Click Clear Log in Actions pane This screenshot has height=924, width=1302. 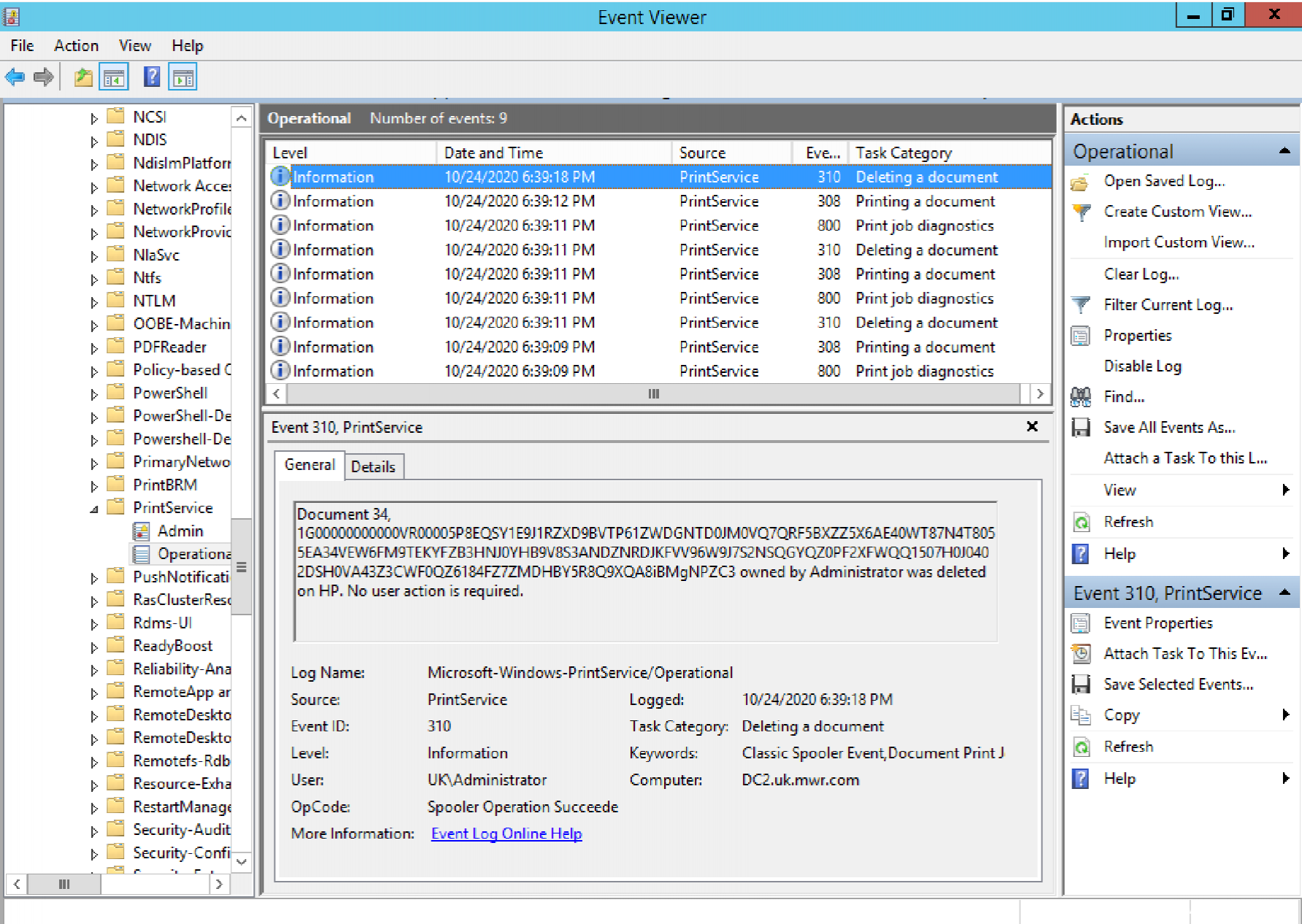(x=1141, y=274)
